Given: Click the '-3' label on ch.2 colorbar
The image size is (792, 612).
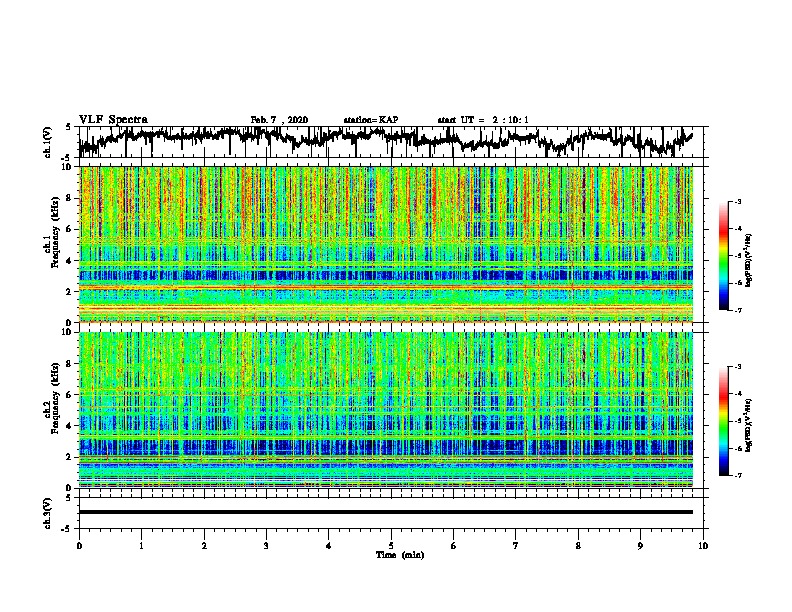Looking at the screenshot, I should click(737, 367).
